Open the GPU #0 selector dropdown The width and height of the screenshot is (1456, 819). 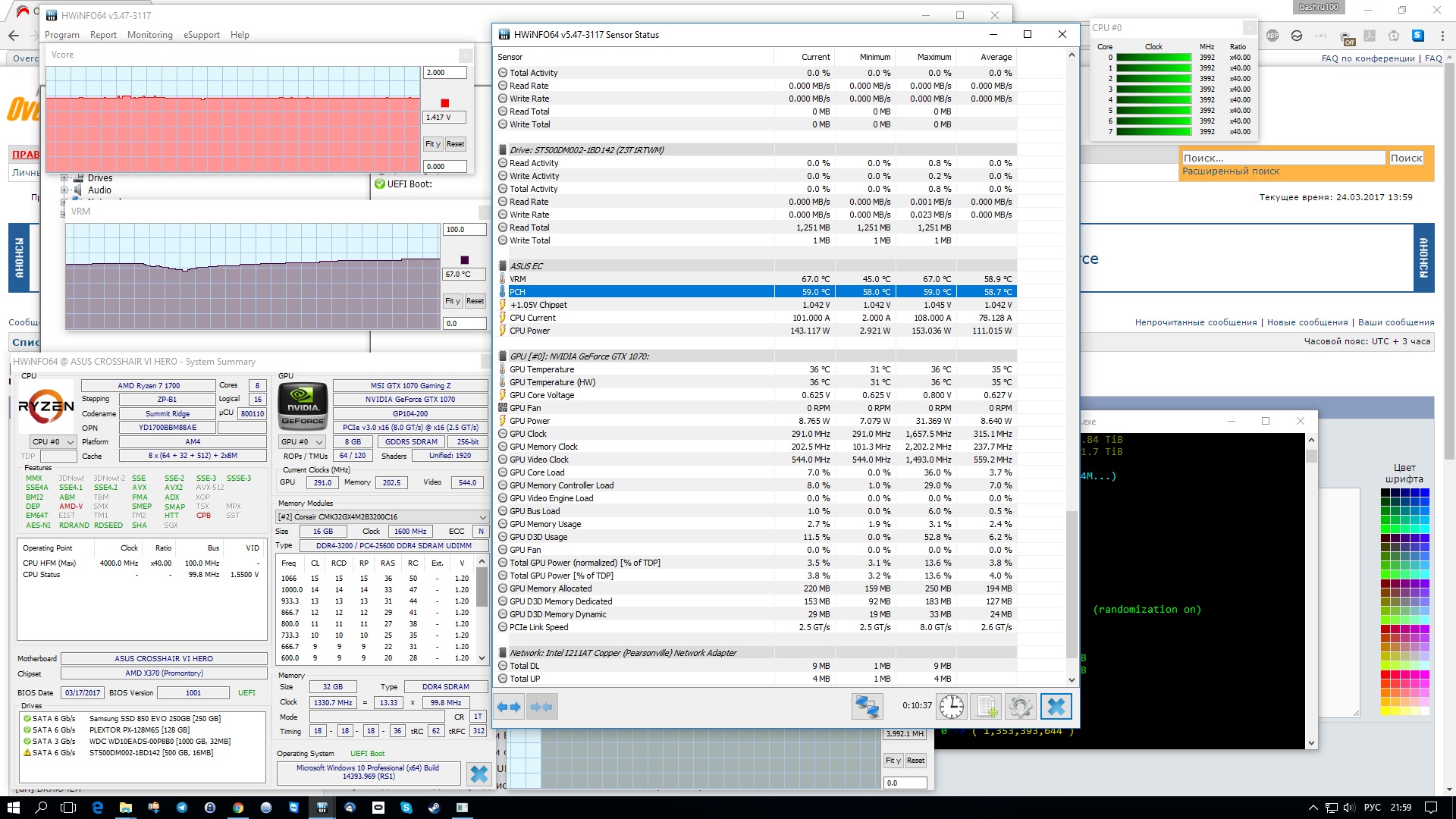pos(302,442)
